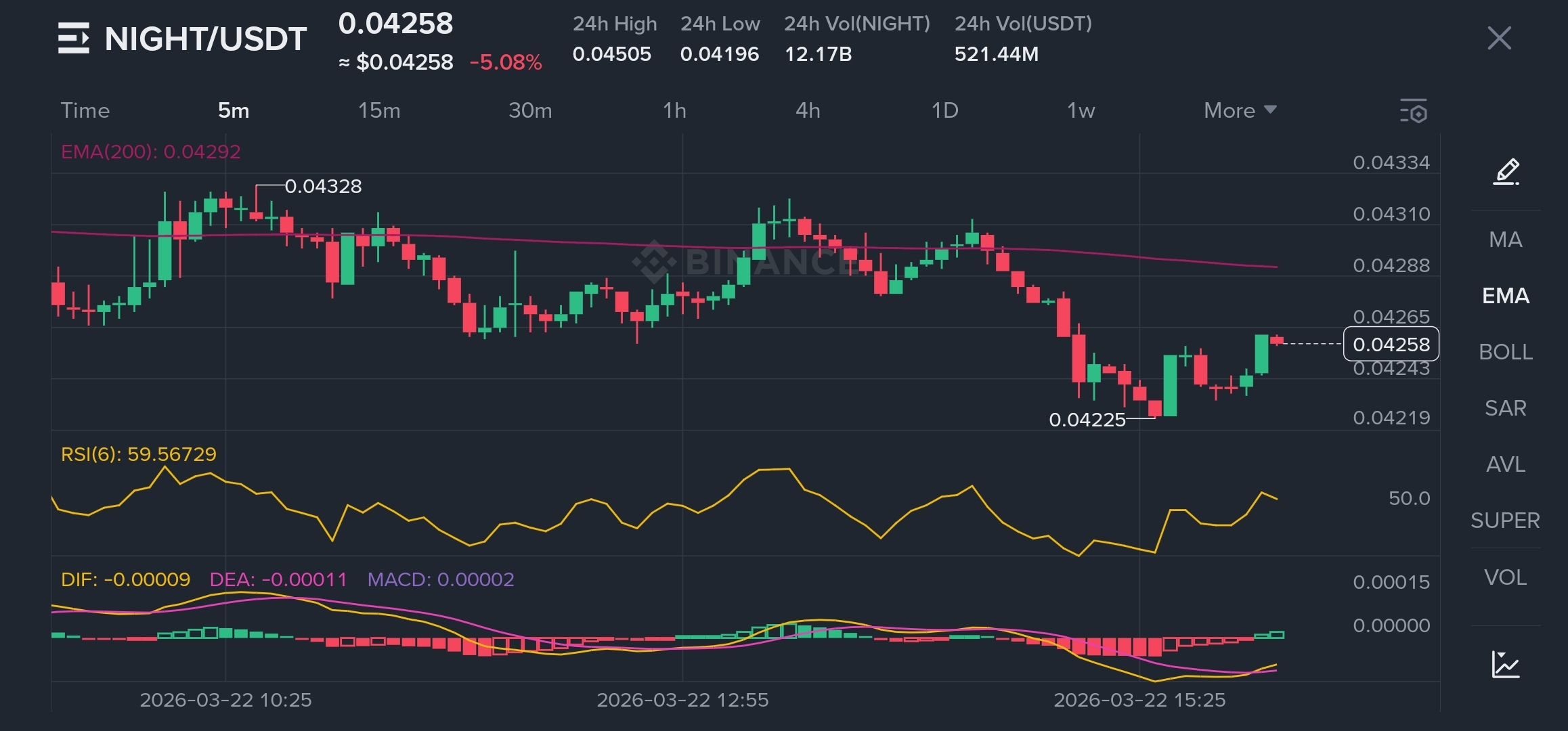The width and height of the screenshot is (1568, 731).
Task: Expand the More timeframes dropdown
Action: 1240,110
